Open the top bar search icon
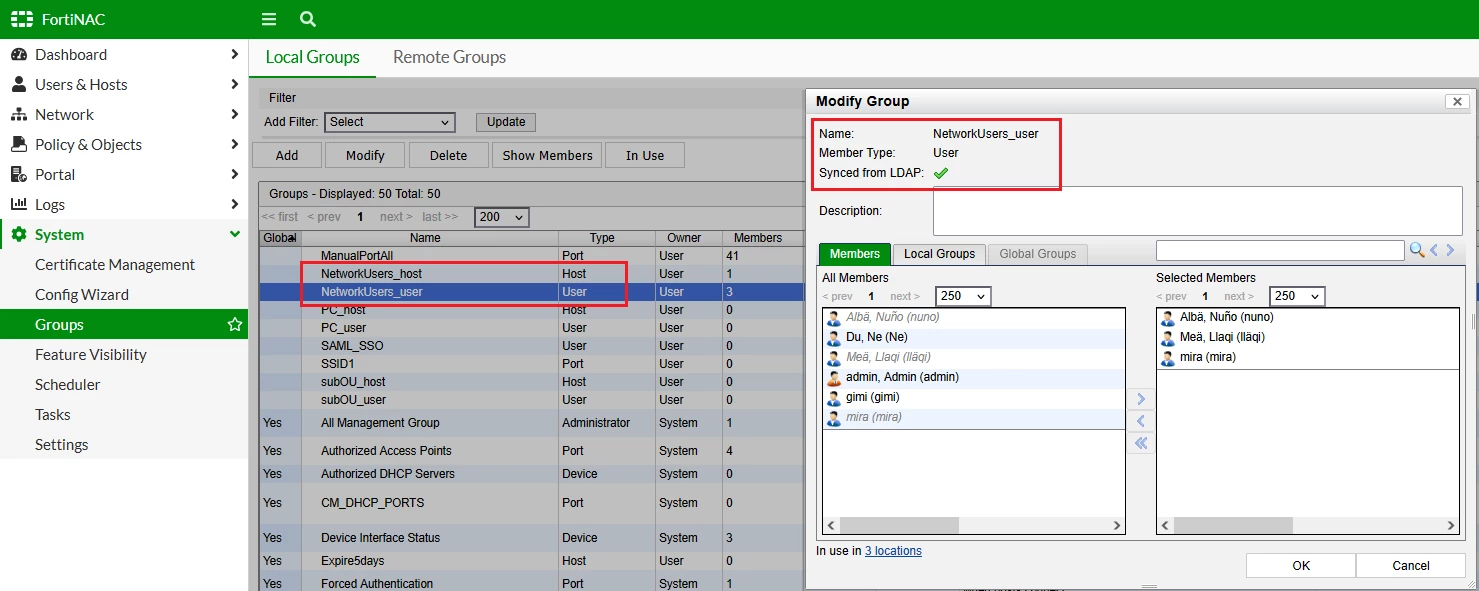This screenshot has height=591, width=1479. click(308, 19)
